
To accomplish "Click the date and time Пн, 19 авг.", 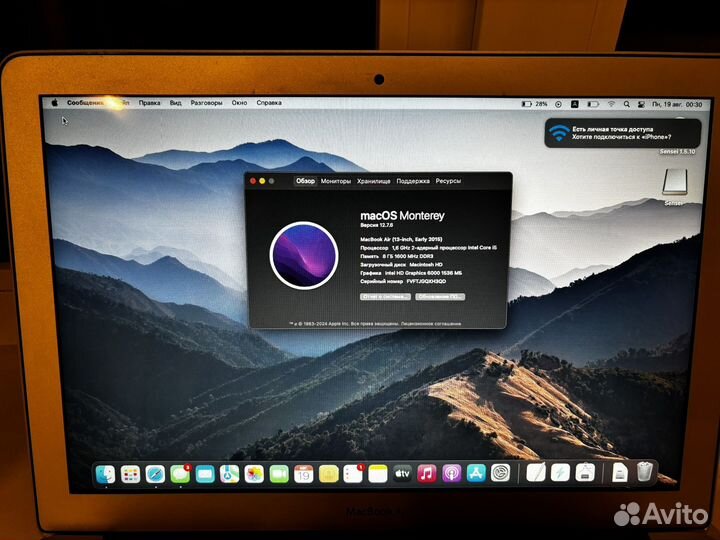I will (x=677, y=105).
